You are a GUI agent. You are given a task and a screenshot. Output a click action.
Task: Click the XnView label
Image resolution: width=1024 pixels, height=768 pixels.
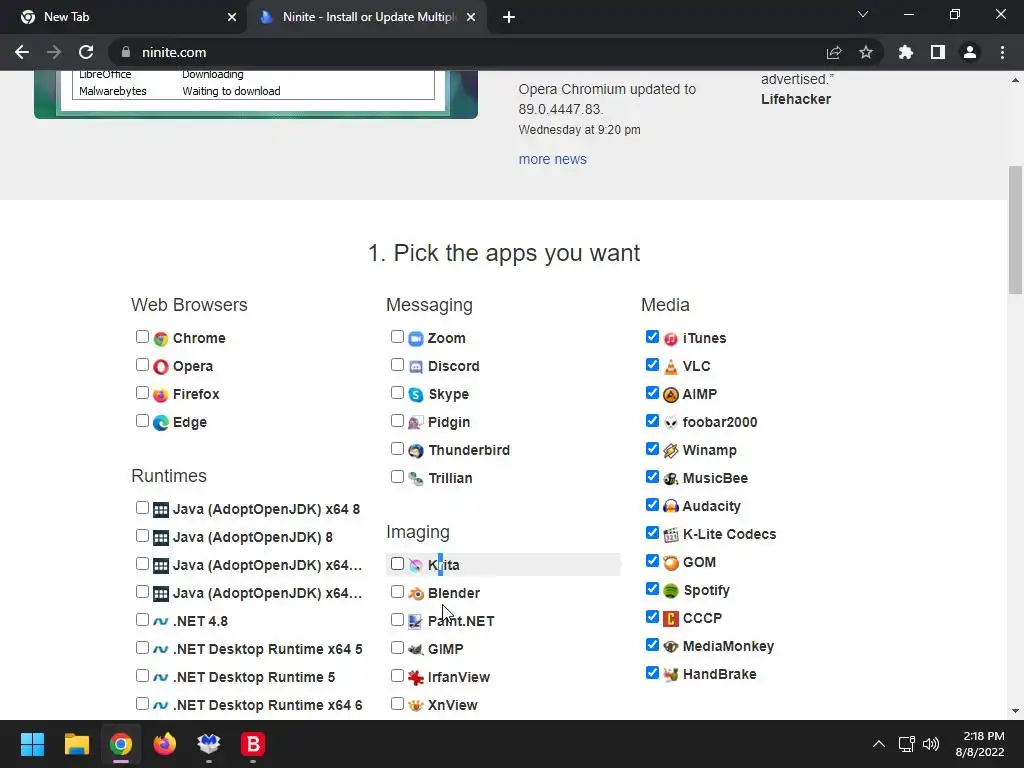point(453,705)
